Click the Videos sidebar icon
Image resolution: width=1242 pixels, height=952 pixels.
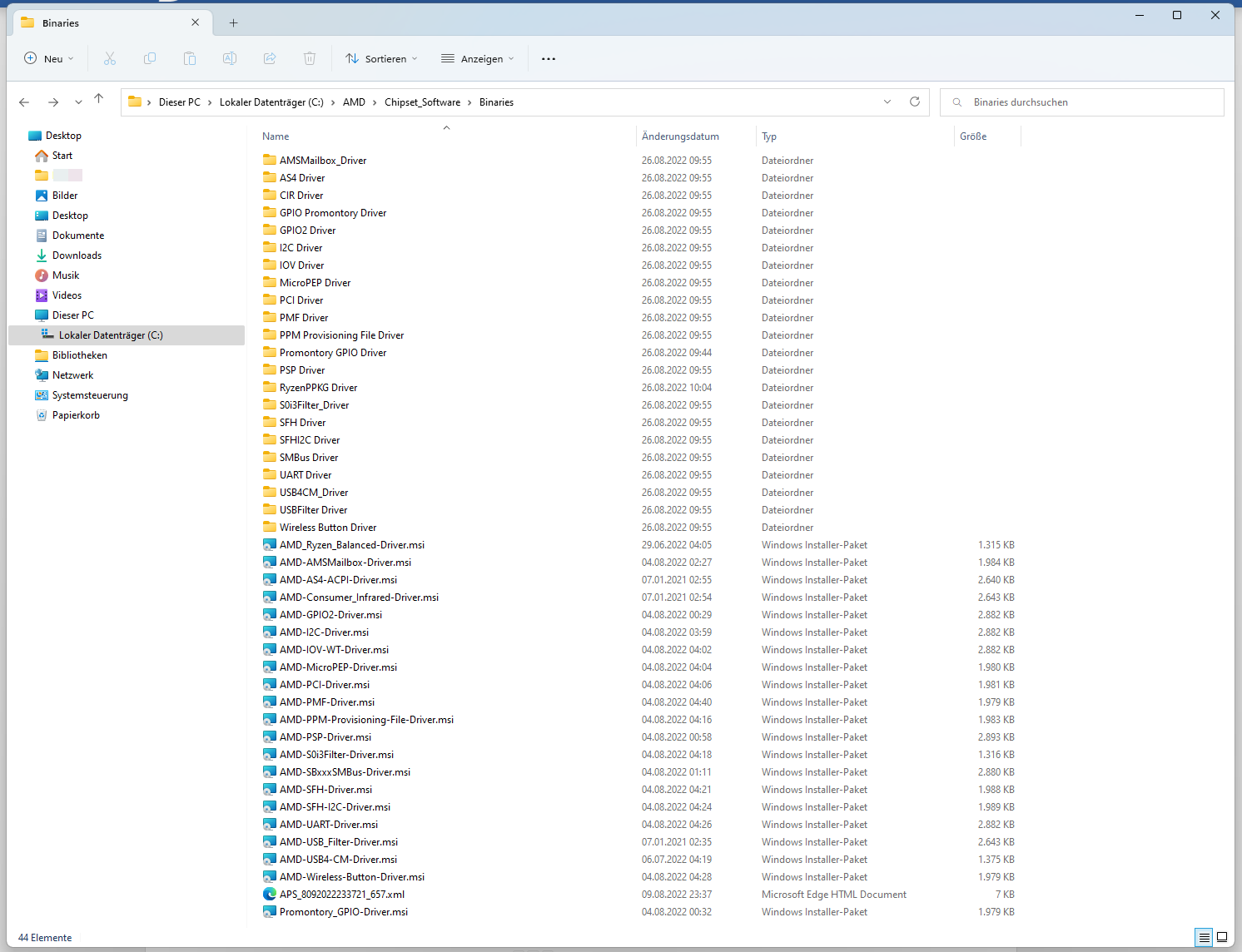42,295
